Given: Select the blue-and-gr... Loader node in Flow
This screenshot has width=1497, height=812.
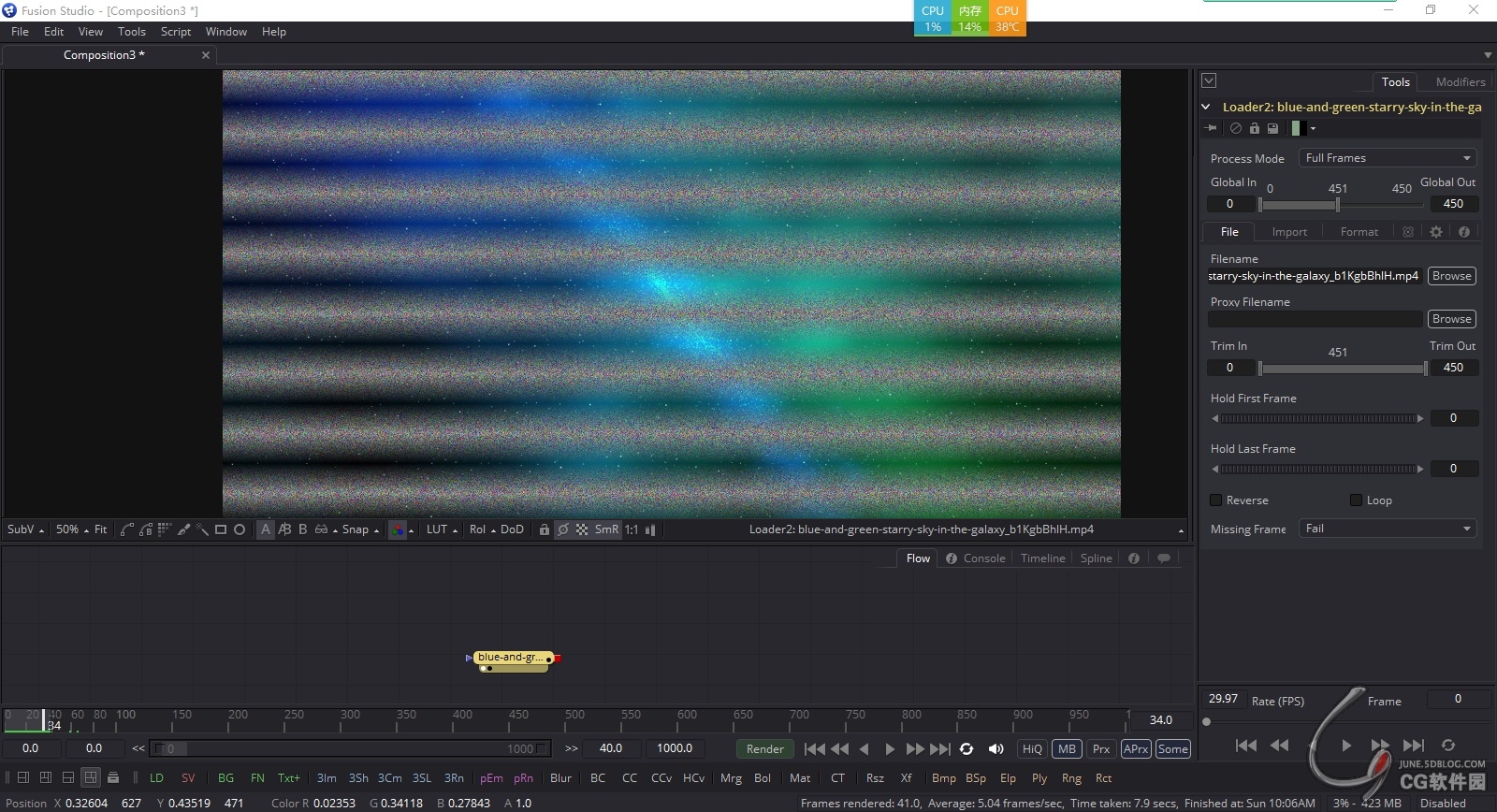Looking at the screenshot, I should [x=513, y=658].
